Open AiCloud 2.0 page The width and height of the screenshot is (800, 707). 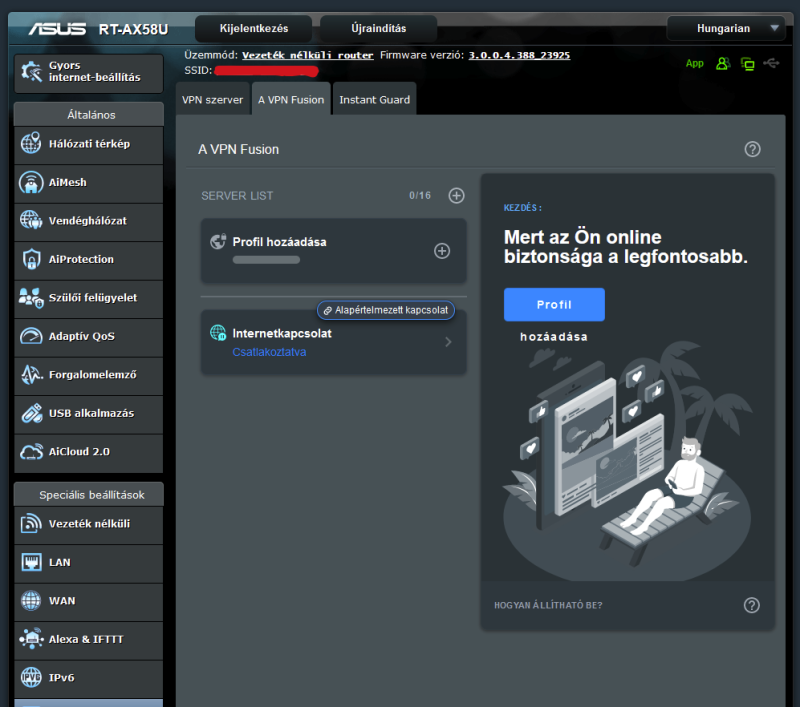[89, 452]
